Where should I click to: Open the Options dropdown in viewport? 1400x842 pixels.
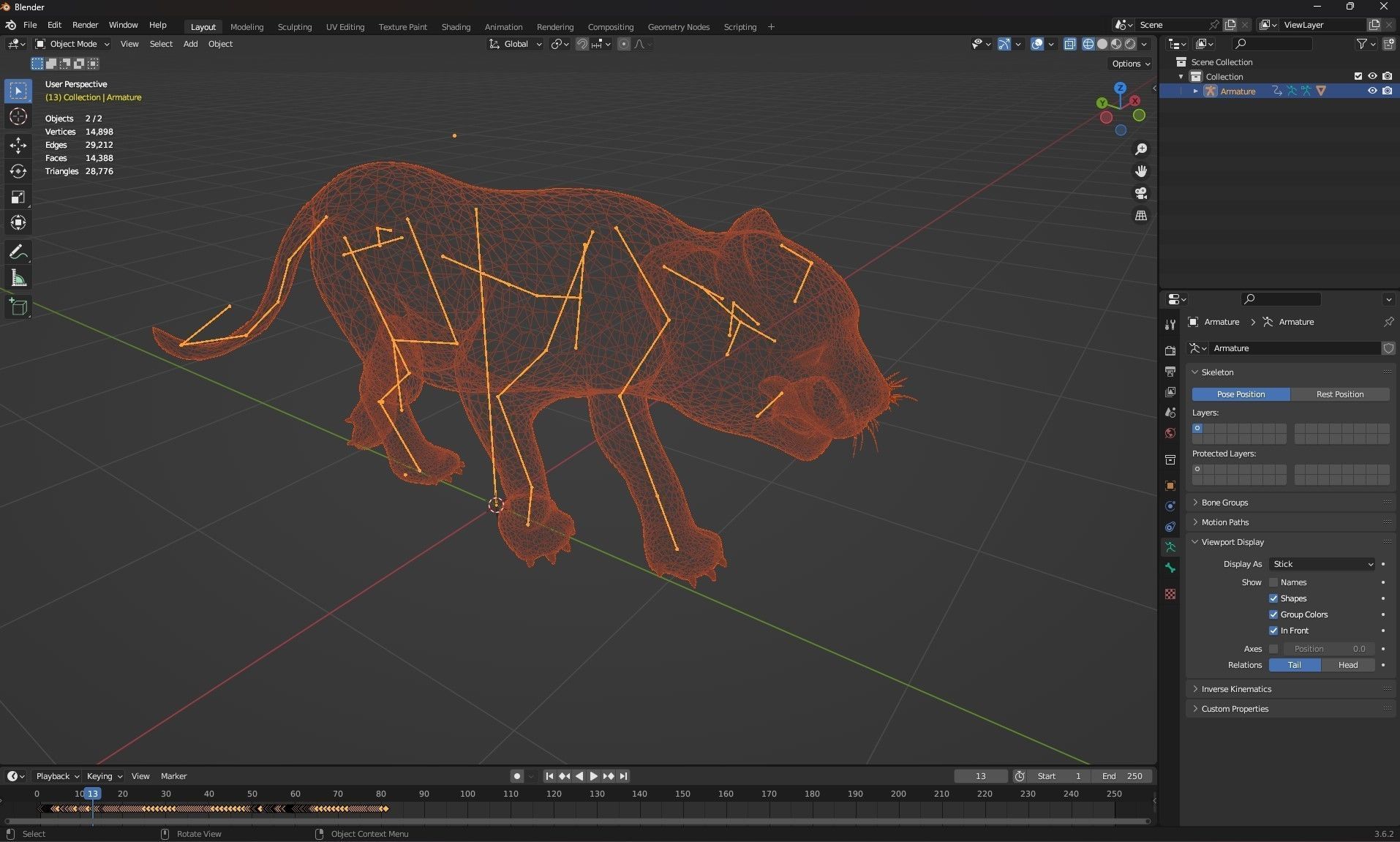pyautogui.click(x=1131, y=64)
